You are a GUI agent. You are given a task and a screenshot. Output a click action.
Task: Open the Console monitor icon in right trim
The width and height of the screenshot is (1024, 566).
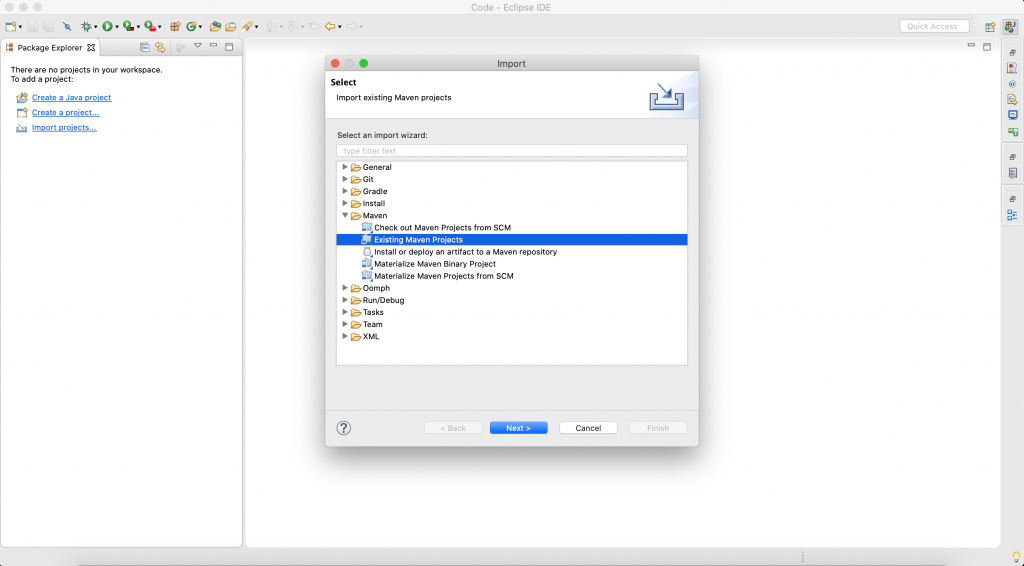[1012, 115]
